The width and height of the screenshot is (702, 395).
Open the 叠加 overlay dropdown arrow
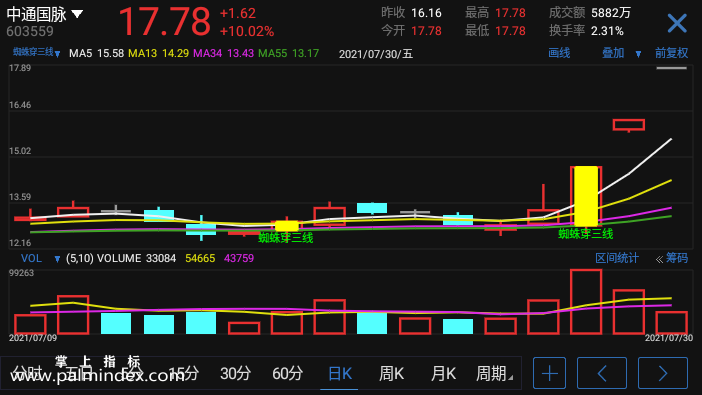click(x=638, y=54)
